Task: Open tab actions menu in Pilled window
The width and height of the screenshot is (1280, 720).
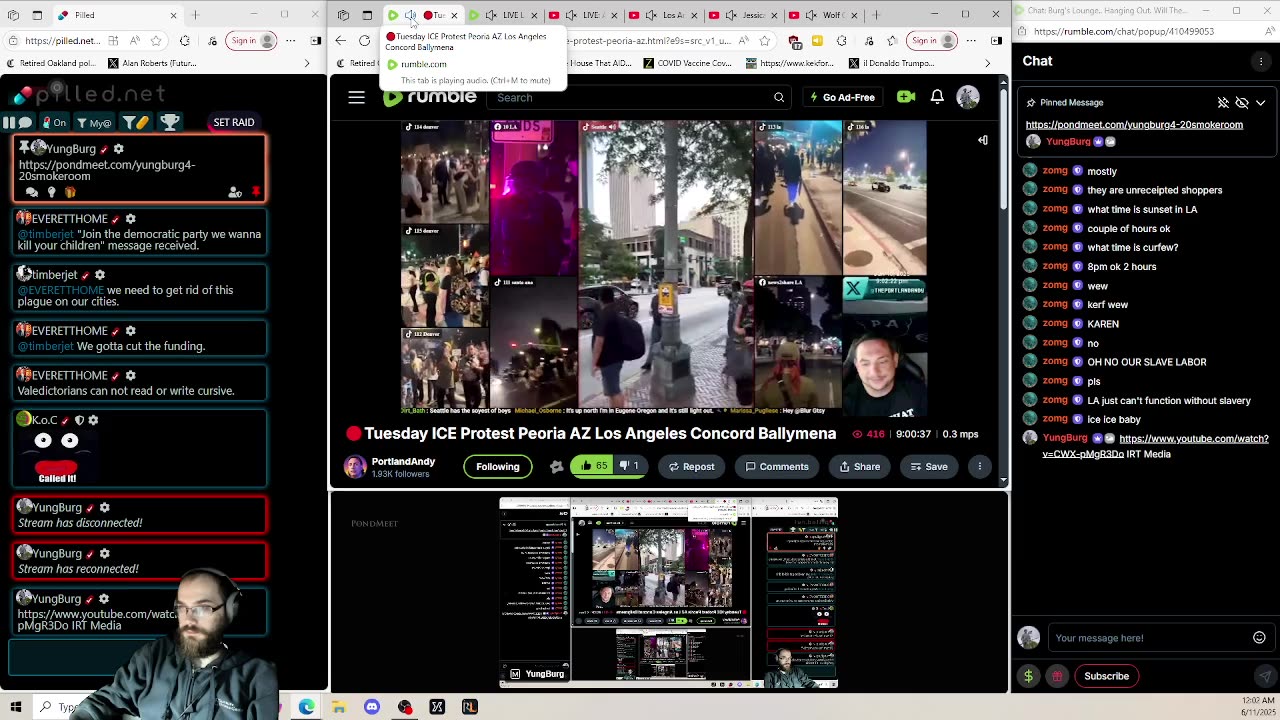Action: 37,15
